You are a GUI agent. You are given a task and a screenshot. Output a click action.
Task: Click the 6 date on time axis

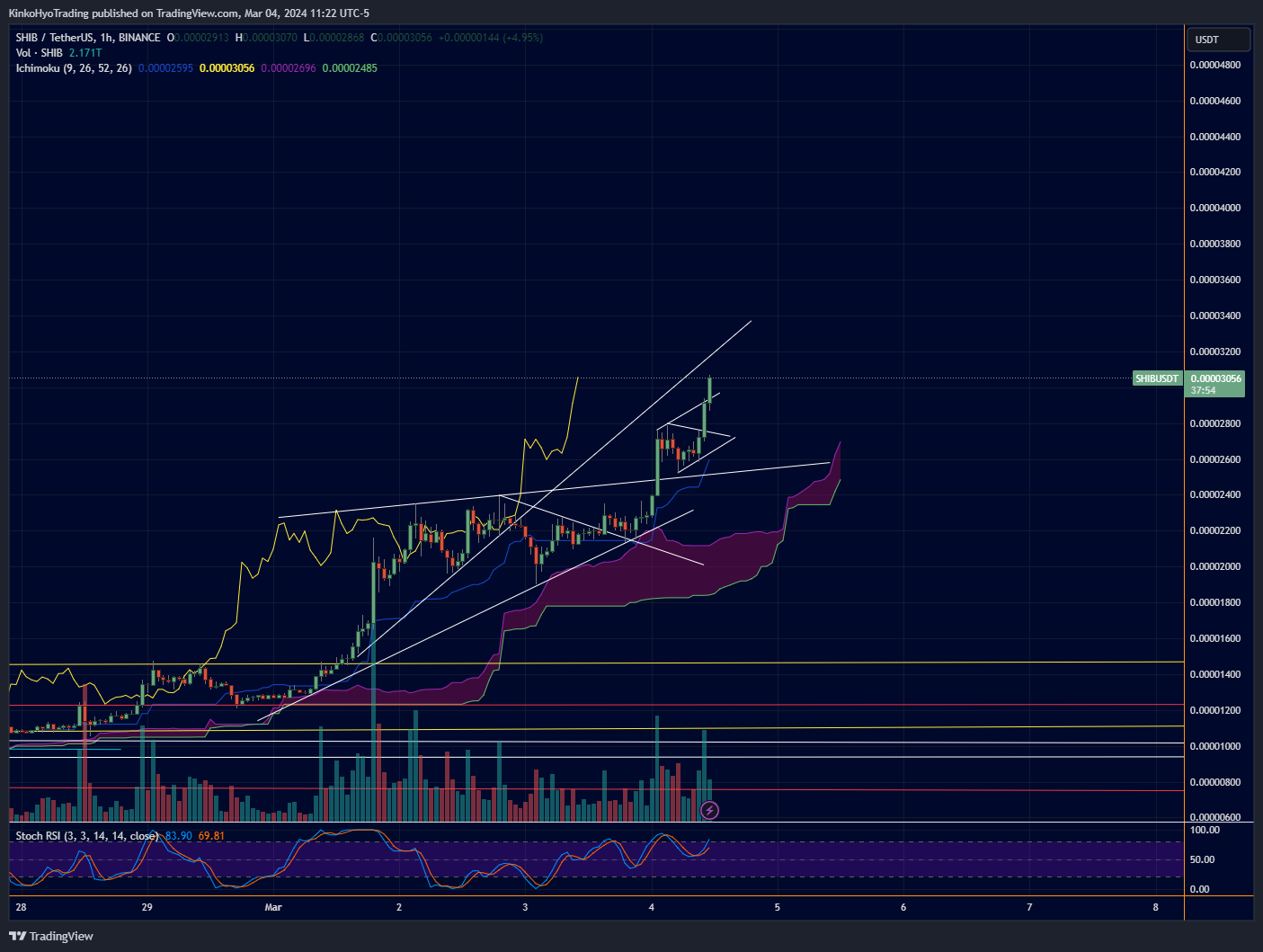(903, 907)
